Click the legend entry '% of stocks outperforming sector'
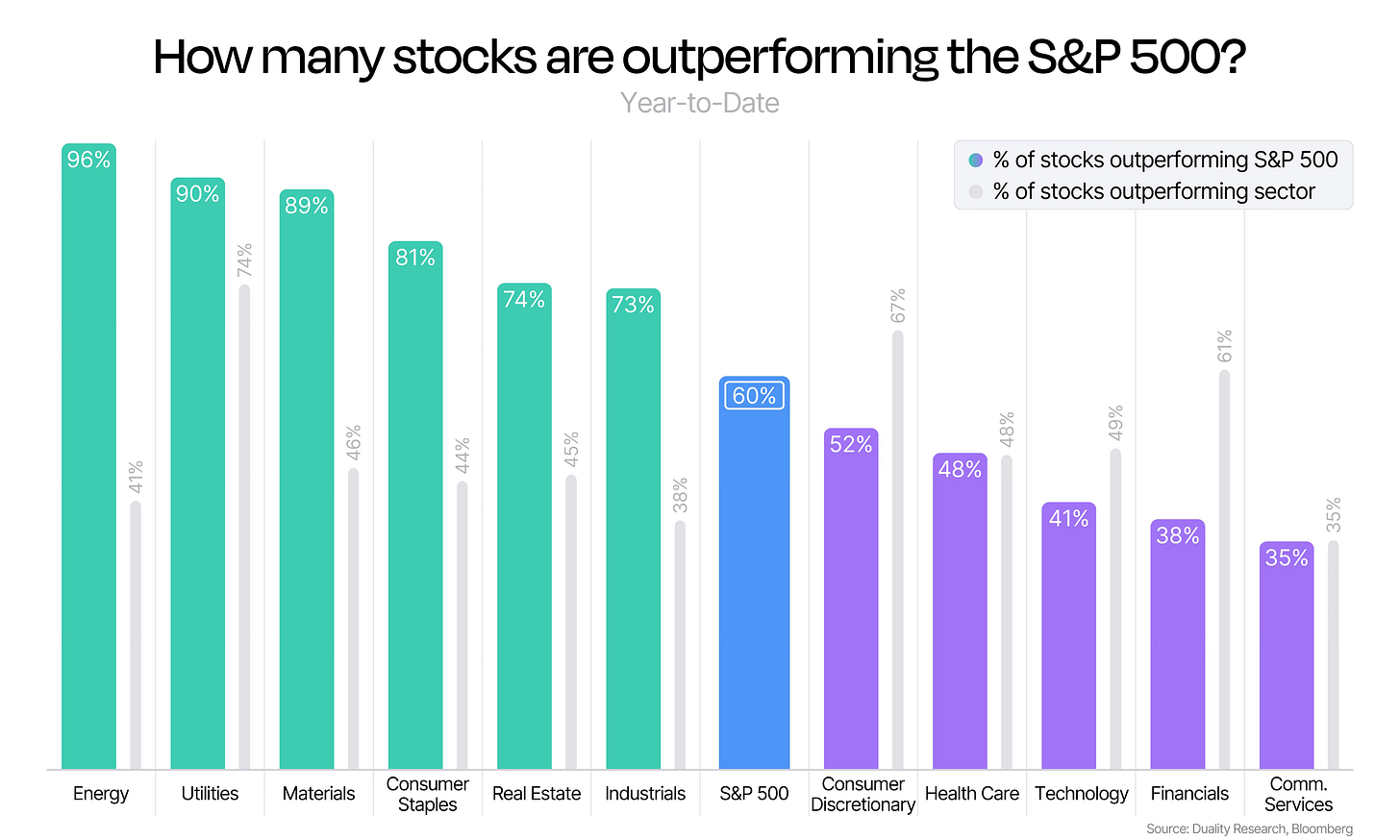1400x840 pixels. (x=1154, y=191)
